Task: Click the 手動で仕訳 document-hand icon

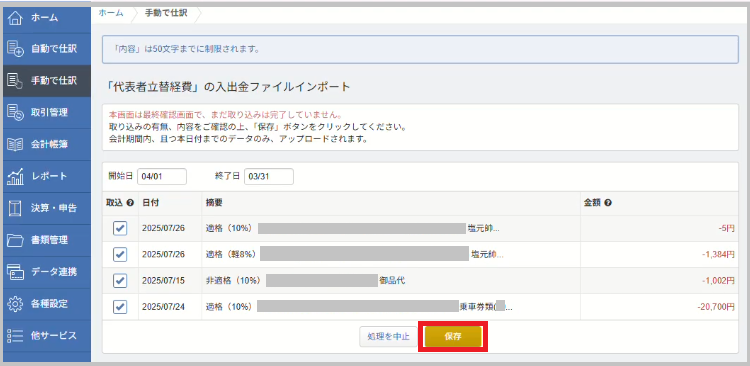Action: [x=15, y=81]
